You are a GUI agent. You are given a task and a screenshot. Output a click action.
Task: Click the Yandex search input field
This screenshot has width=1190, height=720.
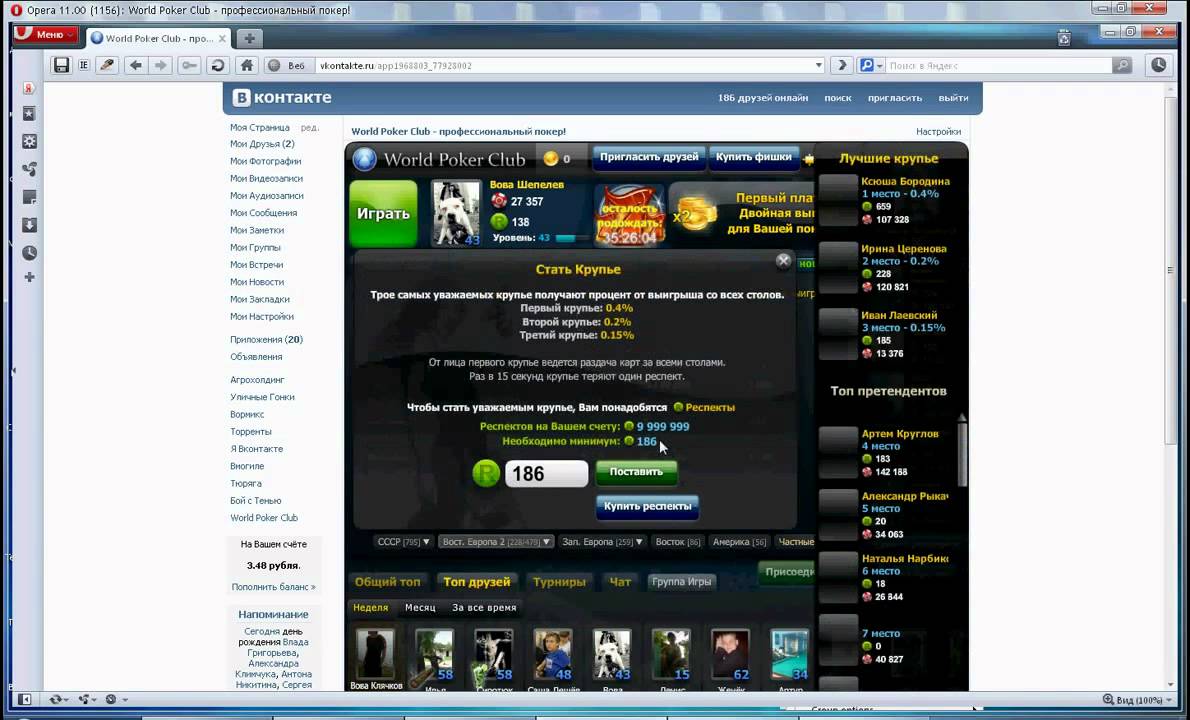(x=999, y=65)
